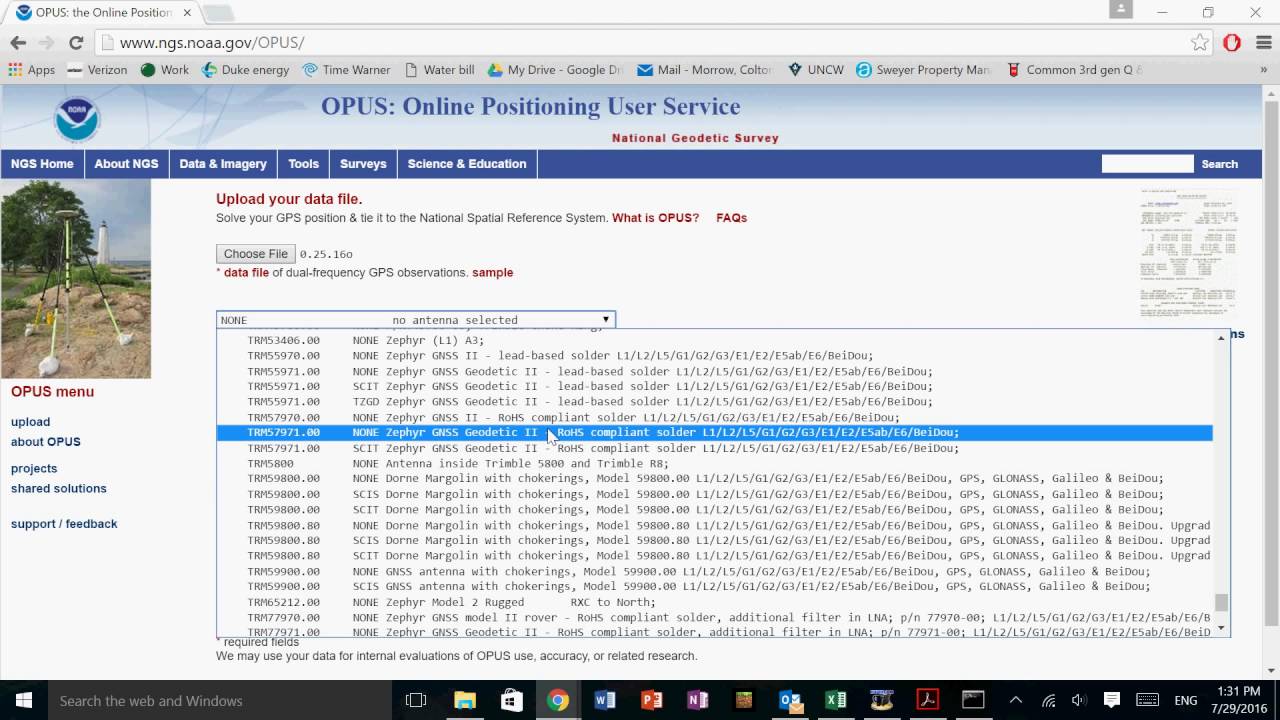Open the Apps bookmarks shortcut

pos(31,70)
